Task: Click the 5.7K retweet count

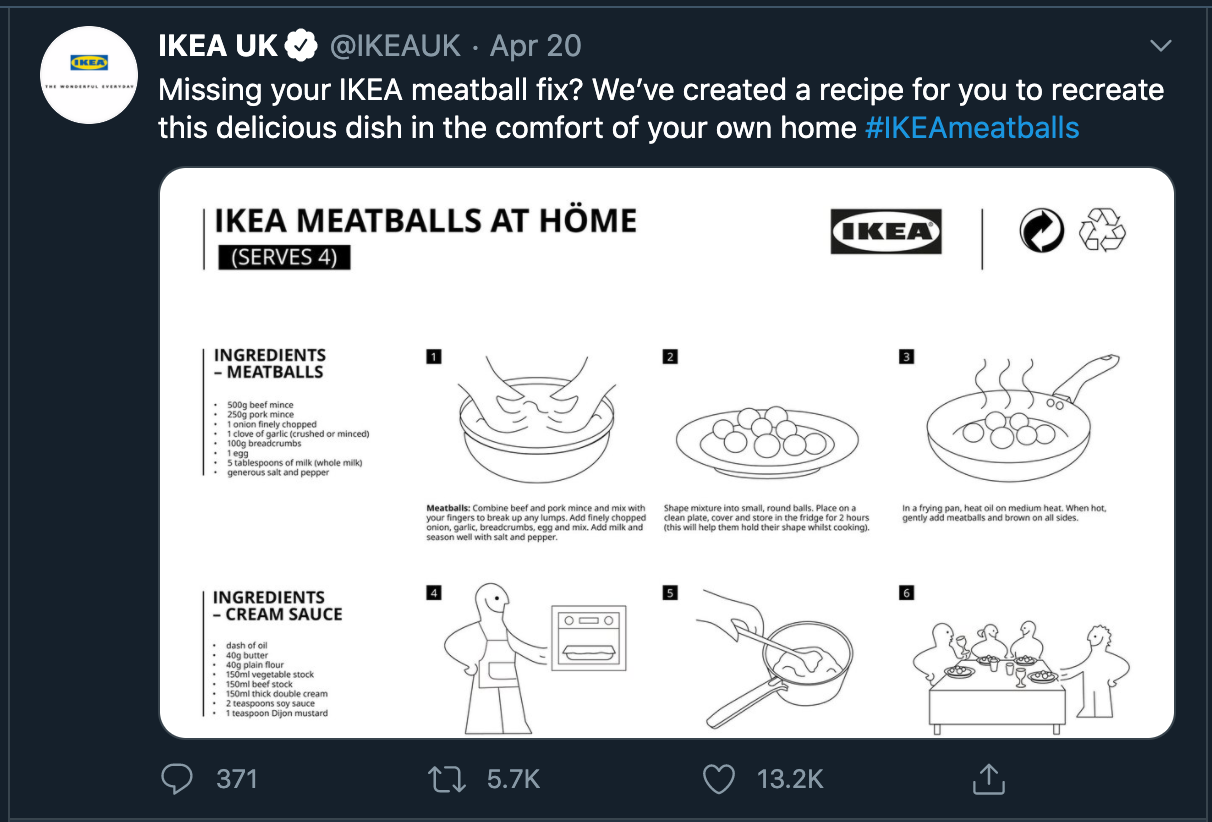Action: 513,779
